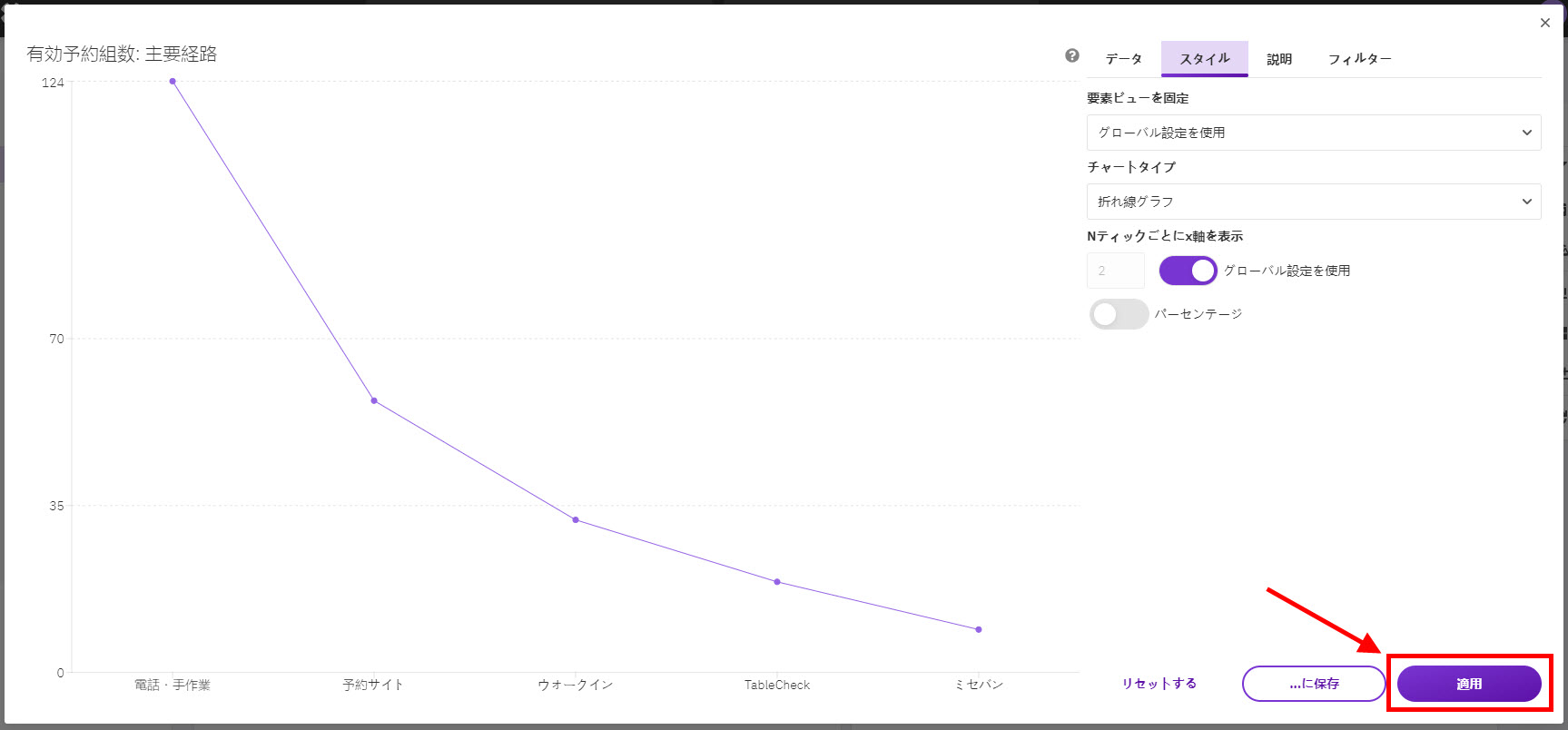Image resolution: width=1568 pixels, height=730 pixels.
Task: Go to the フィルター tab
Action: (x=1359, y=59)
